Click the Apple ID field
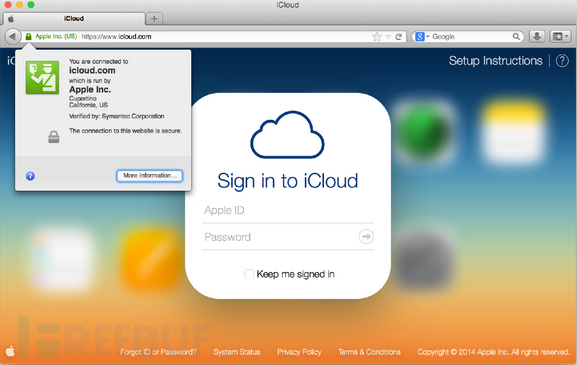 (288, 210)
